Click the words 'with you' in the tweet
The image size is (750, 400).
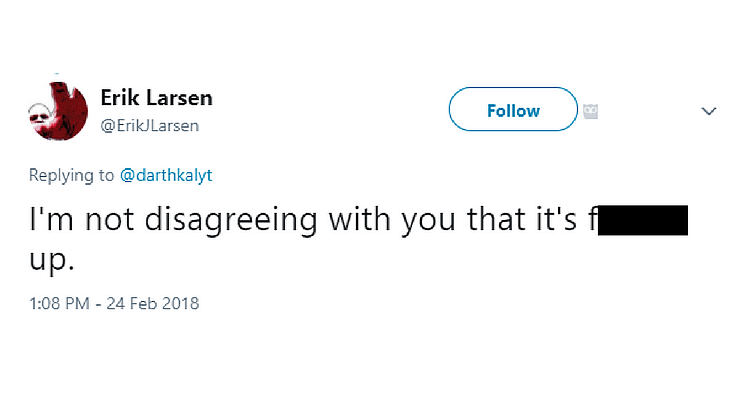click(392, 220)
